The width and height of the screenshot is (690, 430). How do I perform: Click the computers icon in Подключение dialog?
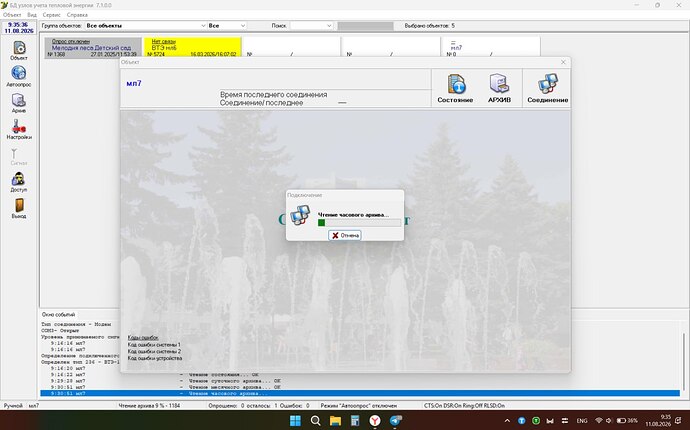pyautogui.click(x=300, y=215)
